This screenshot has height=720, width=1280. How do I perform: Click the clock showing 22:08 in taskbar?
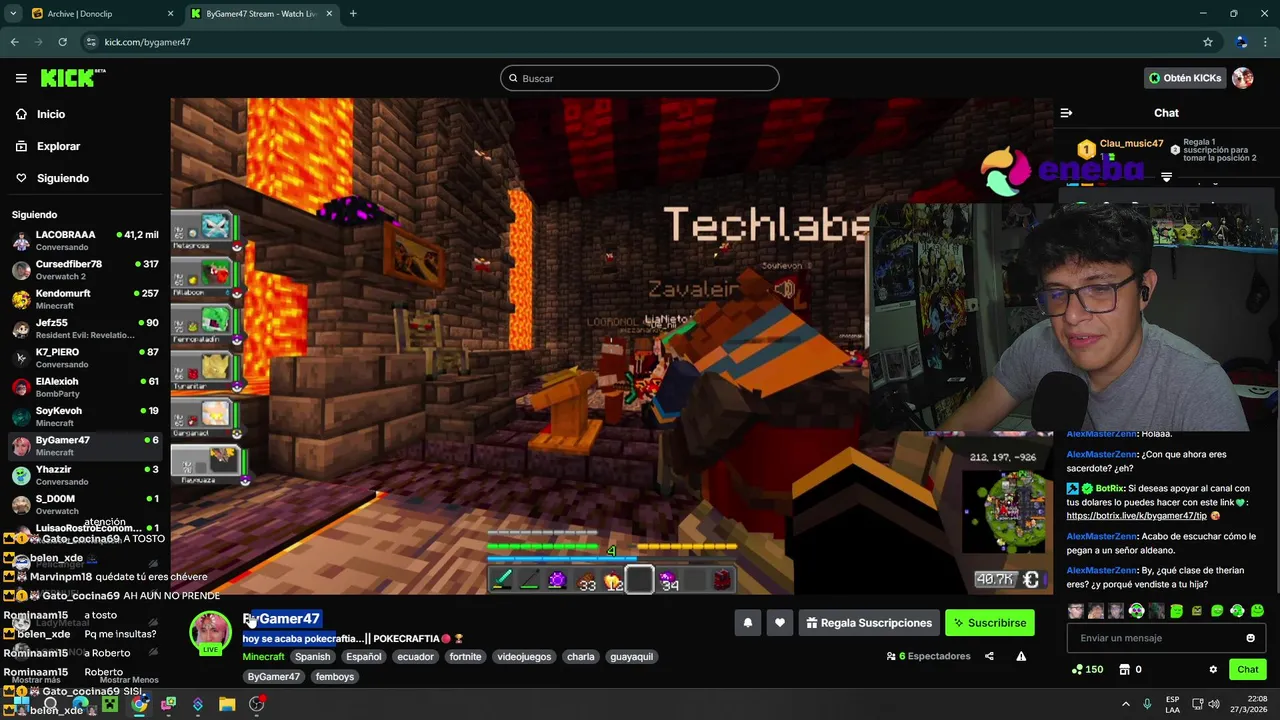coord(1257,704)
